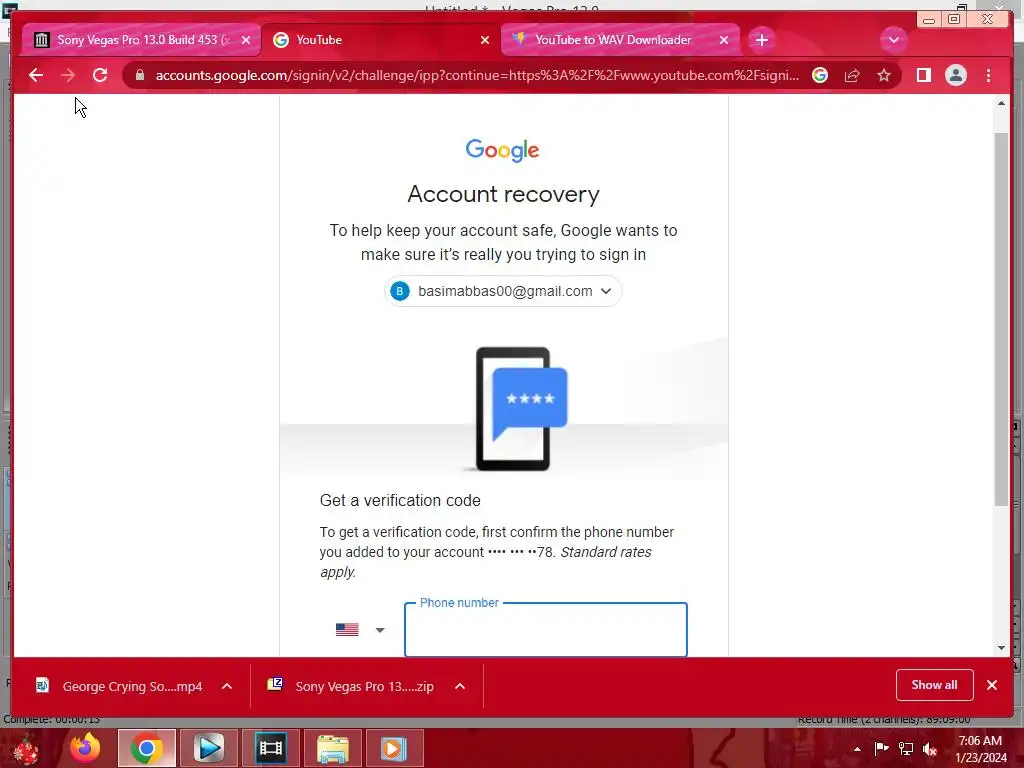
Task: Close YouTube to WAV Downloader tab
Action: click(x=724, y=40)
